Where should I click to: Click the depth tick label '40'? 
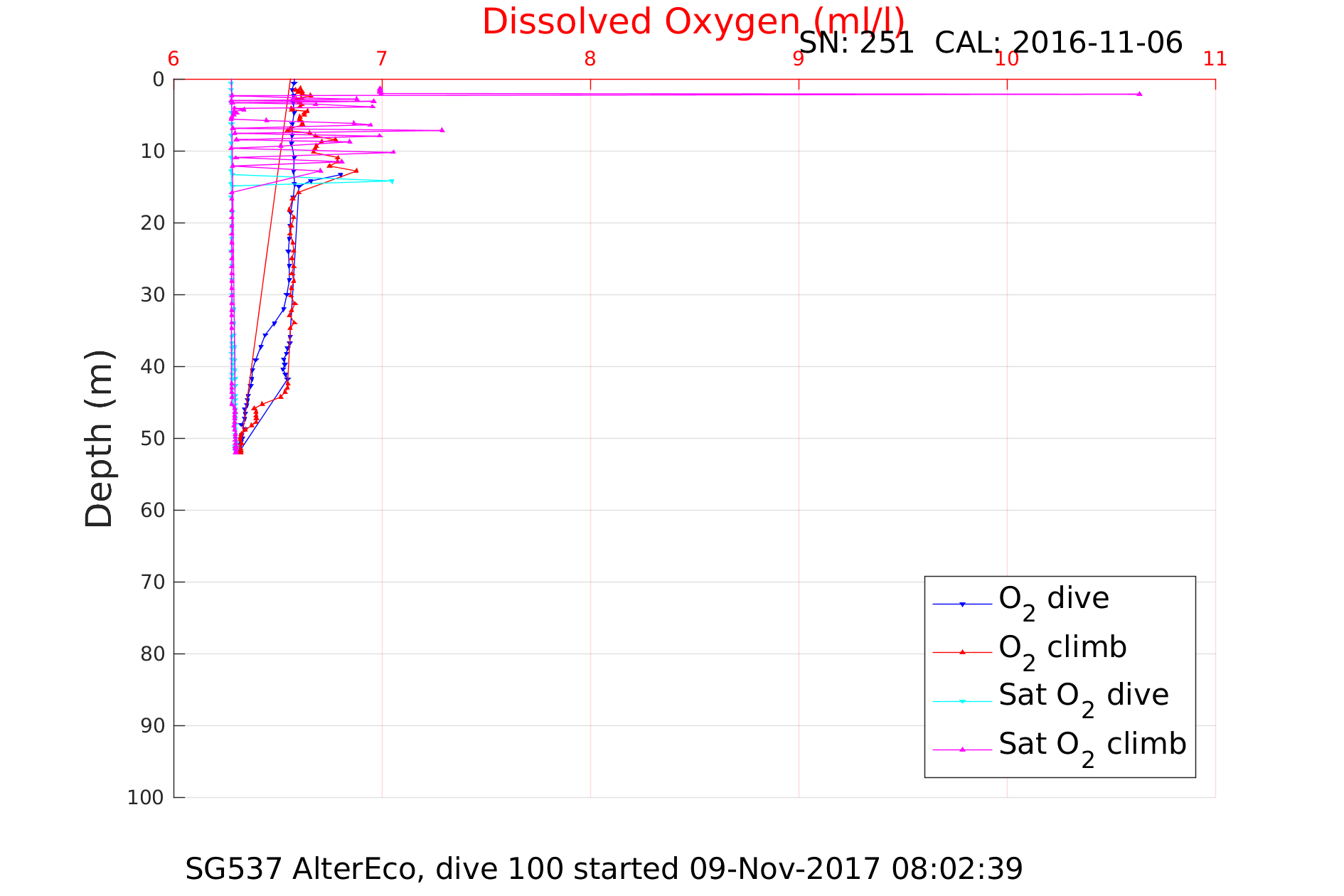153,367
